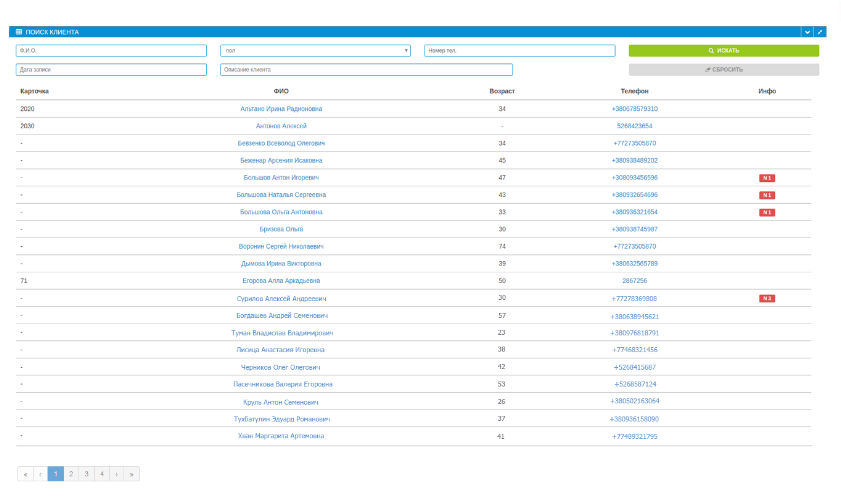Focus the Номер тел. input field
Screen dimensions: 841x499
[519, 51]
